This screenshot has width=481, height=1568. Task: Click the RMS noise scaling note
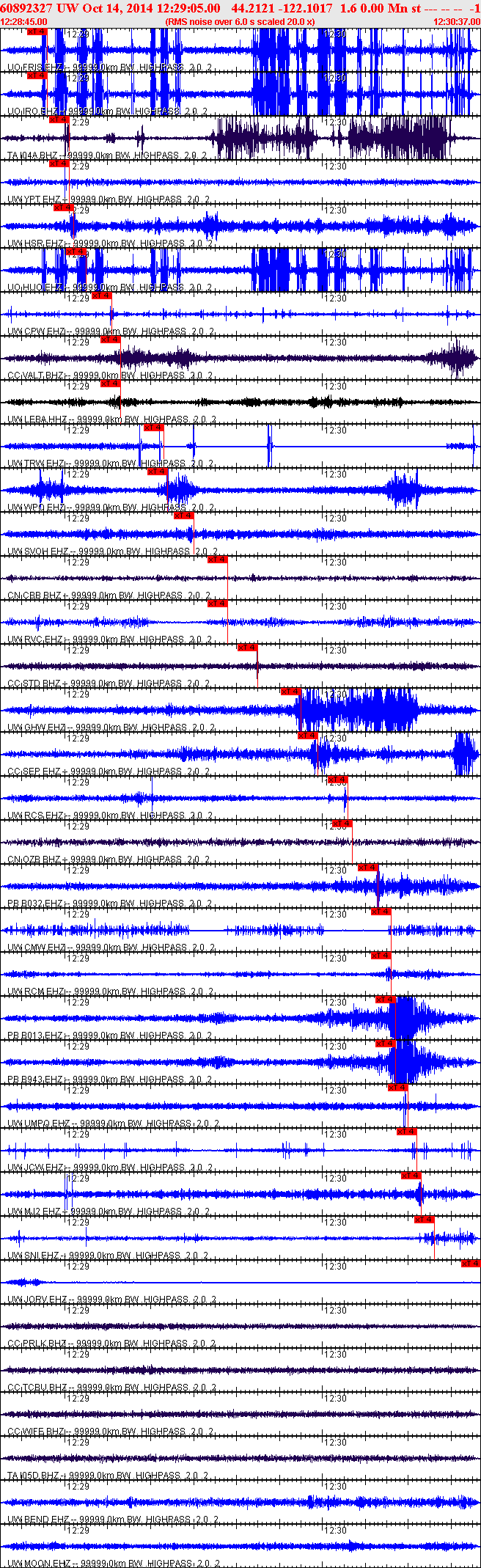(x=240, y=22)
